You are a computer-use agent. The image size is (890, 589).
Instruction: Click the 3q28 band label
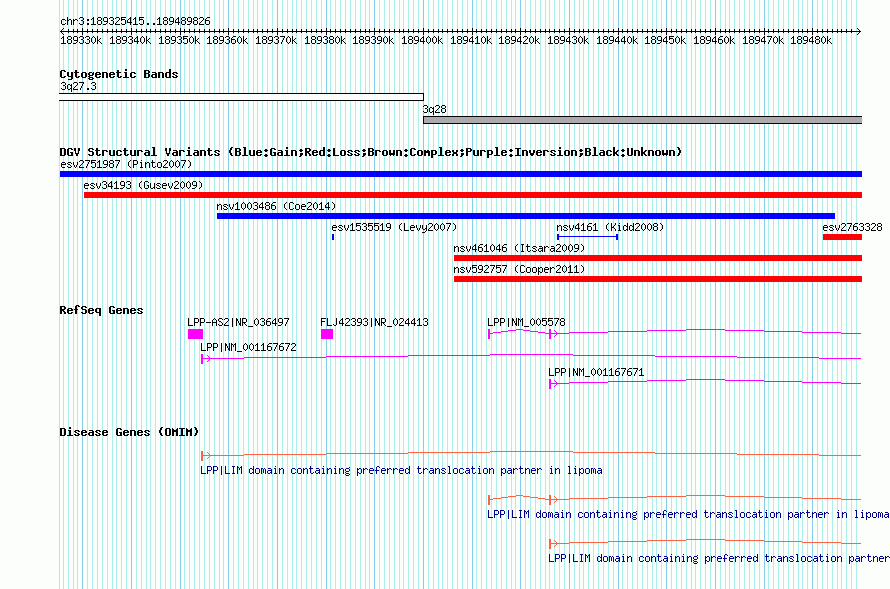pos(434,109)
